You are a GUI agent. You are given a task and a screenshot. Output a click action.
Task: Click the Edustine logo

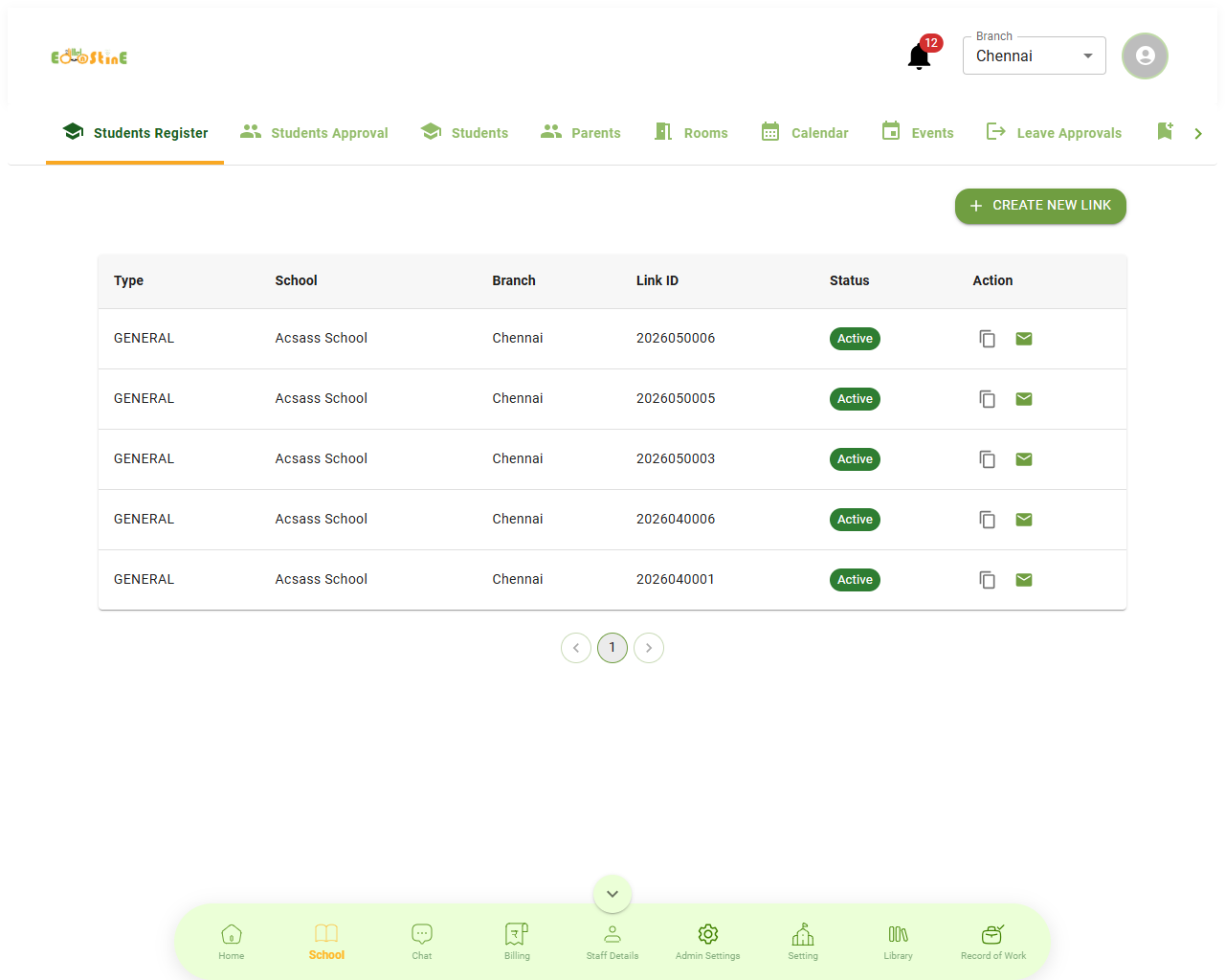[89, 56]
